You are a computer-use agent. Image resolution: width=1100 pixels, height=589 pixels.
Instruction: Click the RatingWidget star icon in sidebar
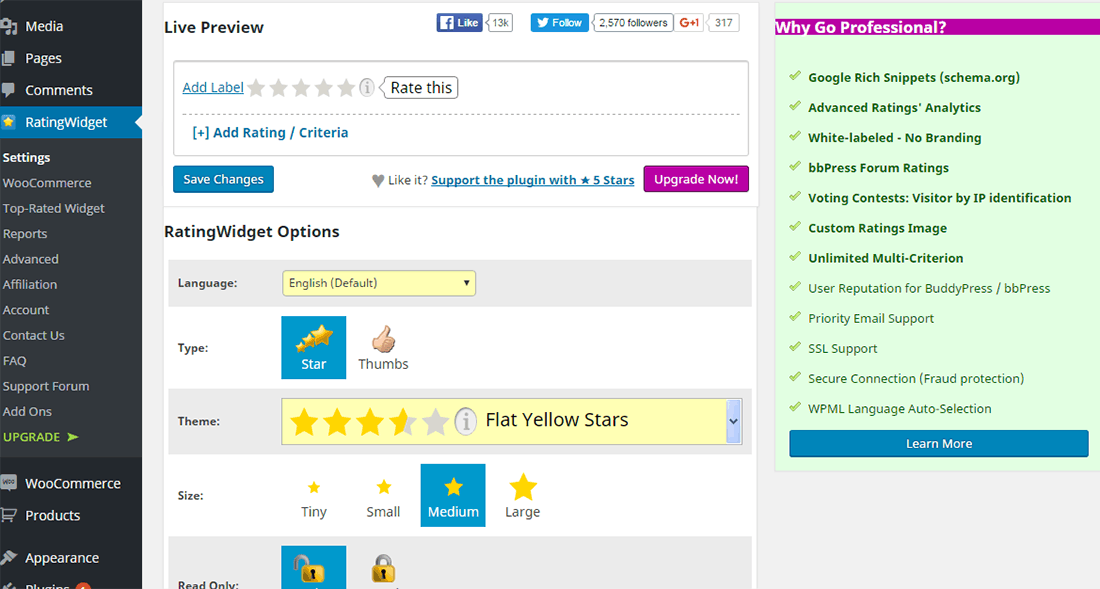pyautogui.click(x=8, y=122)
